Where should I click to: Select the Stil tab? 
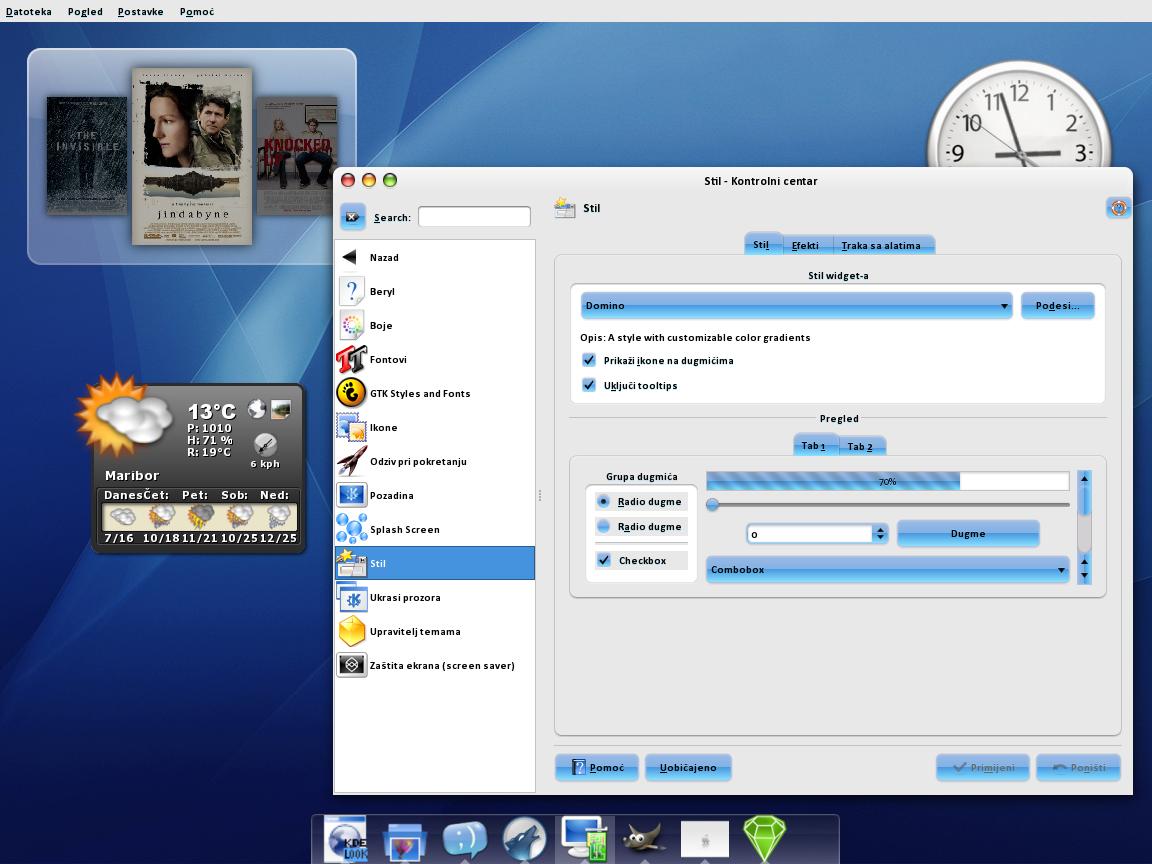coord(761,245)
